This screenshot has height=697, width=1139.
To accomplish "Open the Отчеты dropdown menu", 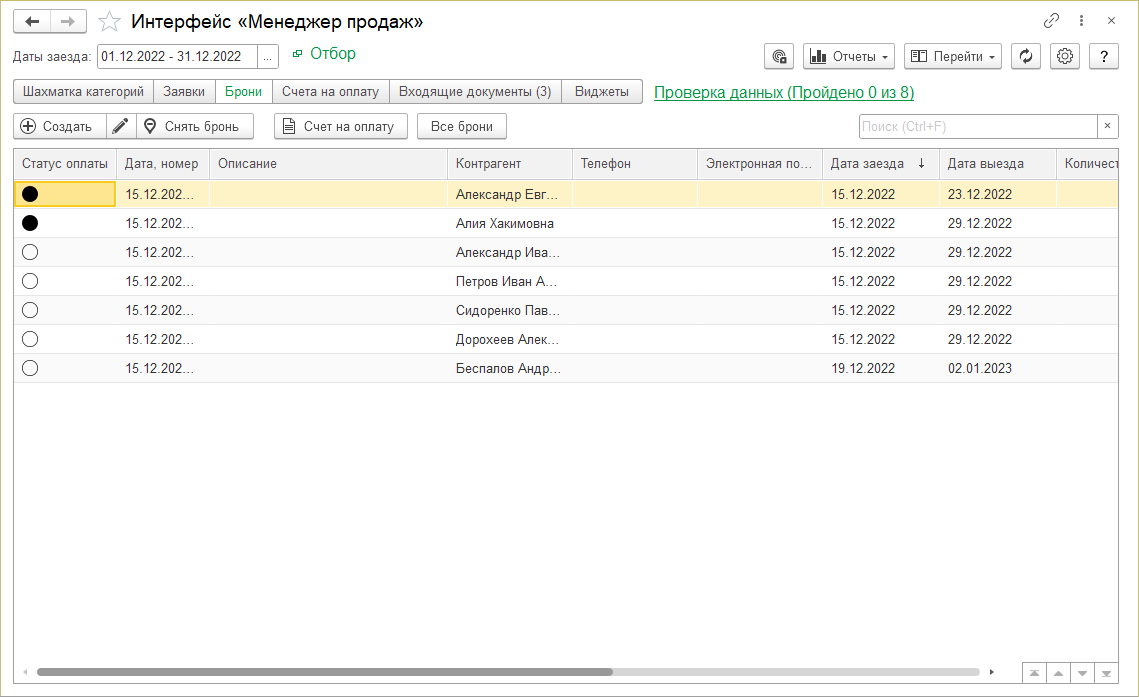I will pos(848,57).
